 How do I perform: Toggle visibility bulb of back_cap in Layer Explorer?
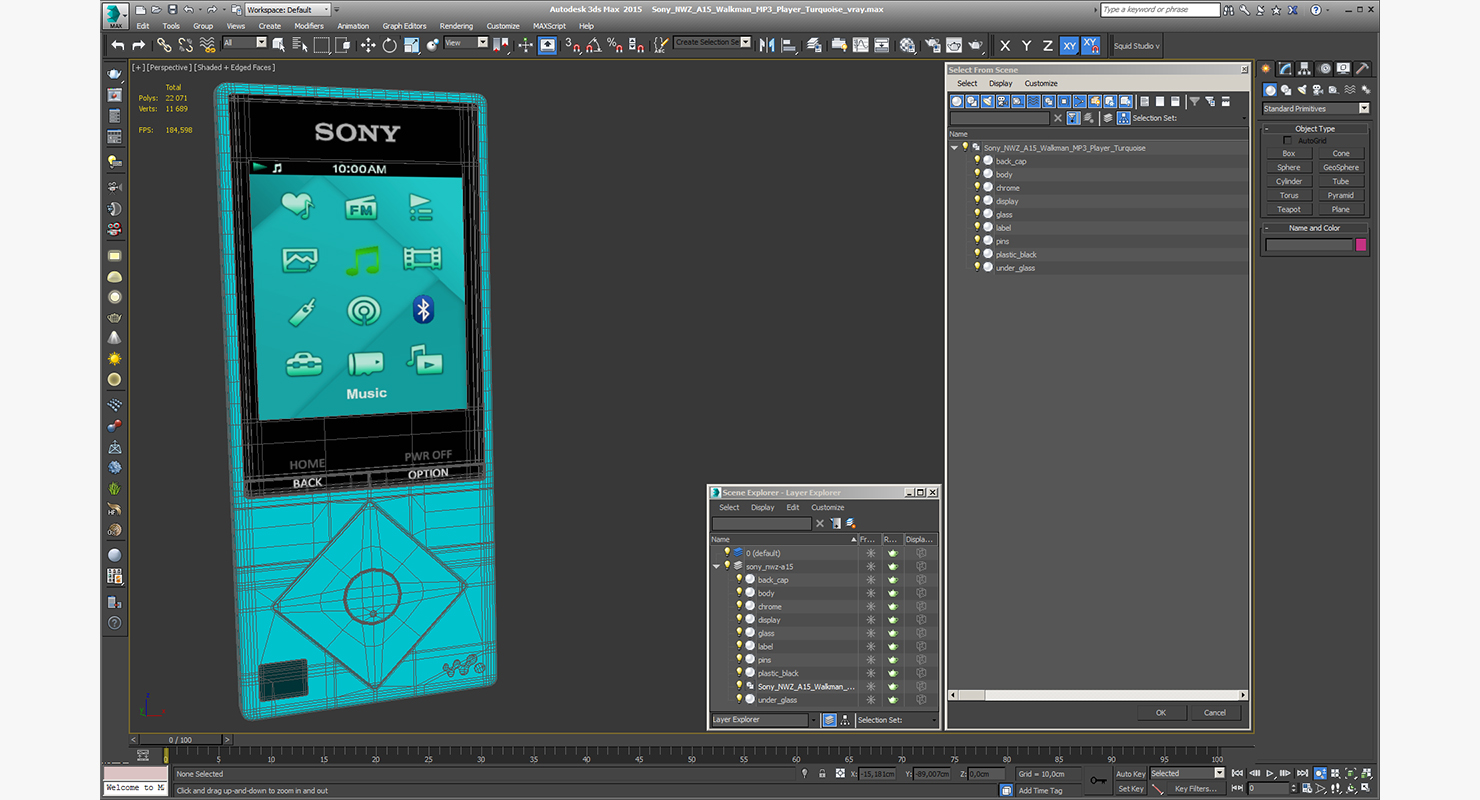(739, 579)
